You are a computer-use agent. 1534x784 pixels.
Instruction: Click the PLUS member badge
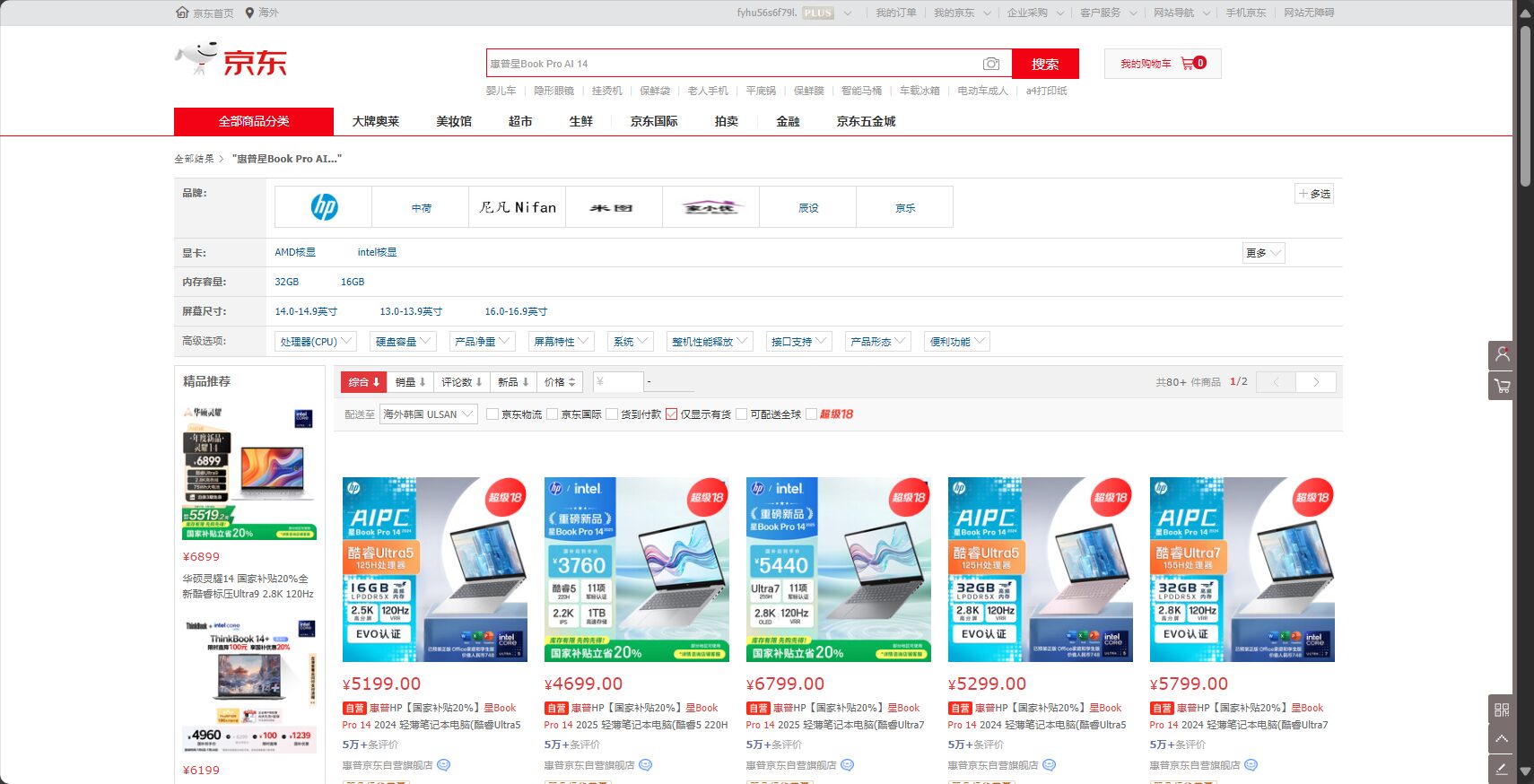[x=817, y=13]
